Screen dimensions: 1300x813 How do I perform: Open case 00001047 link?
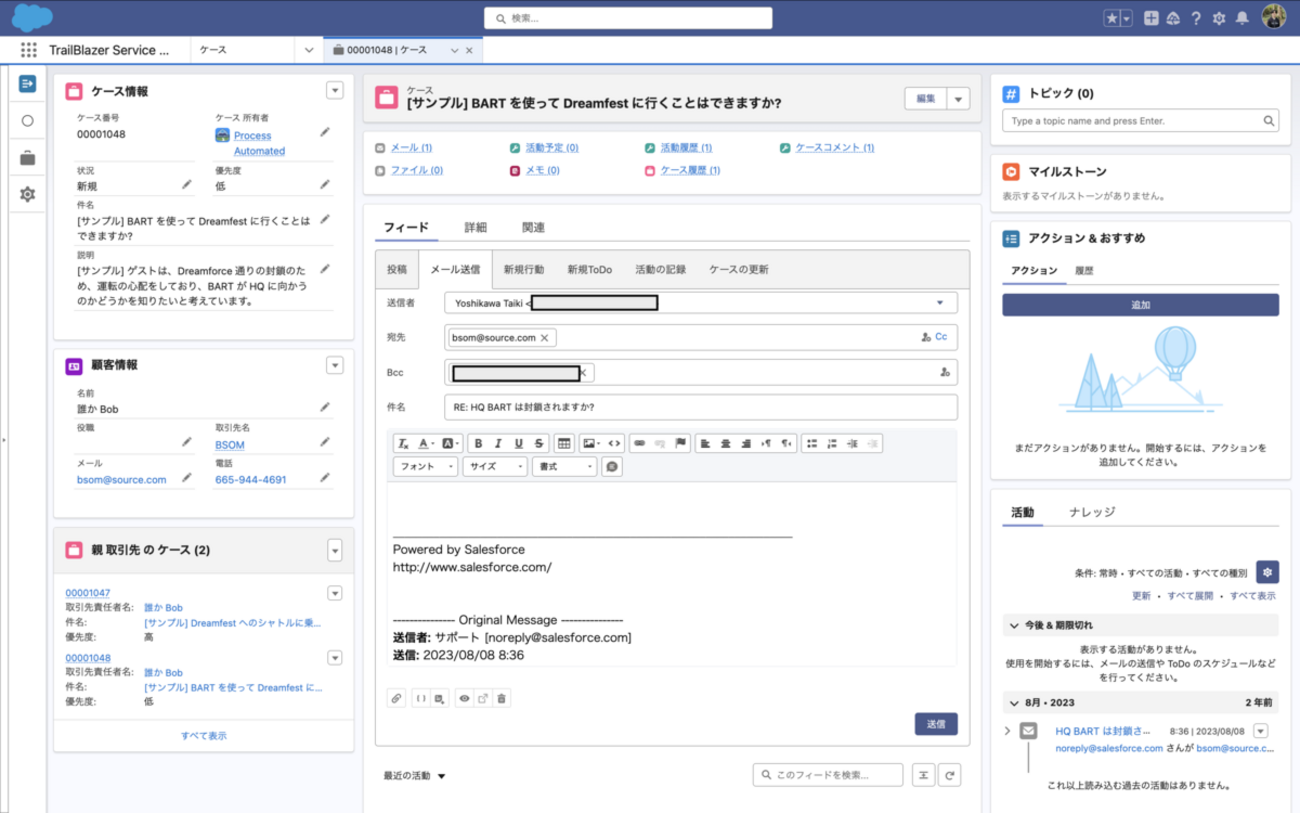click(88, 593)
